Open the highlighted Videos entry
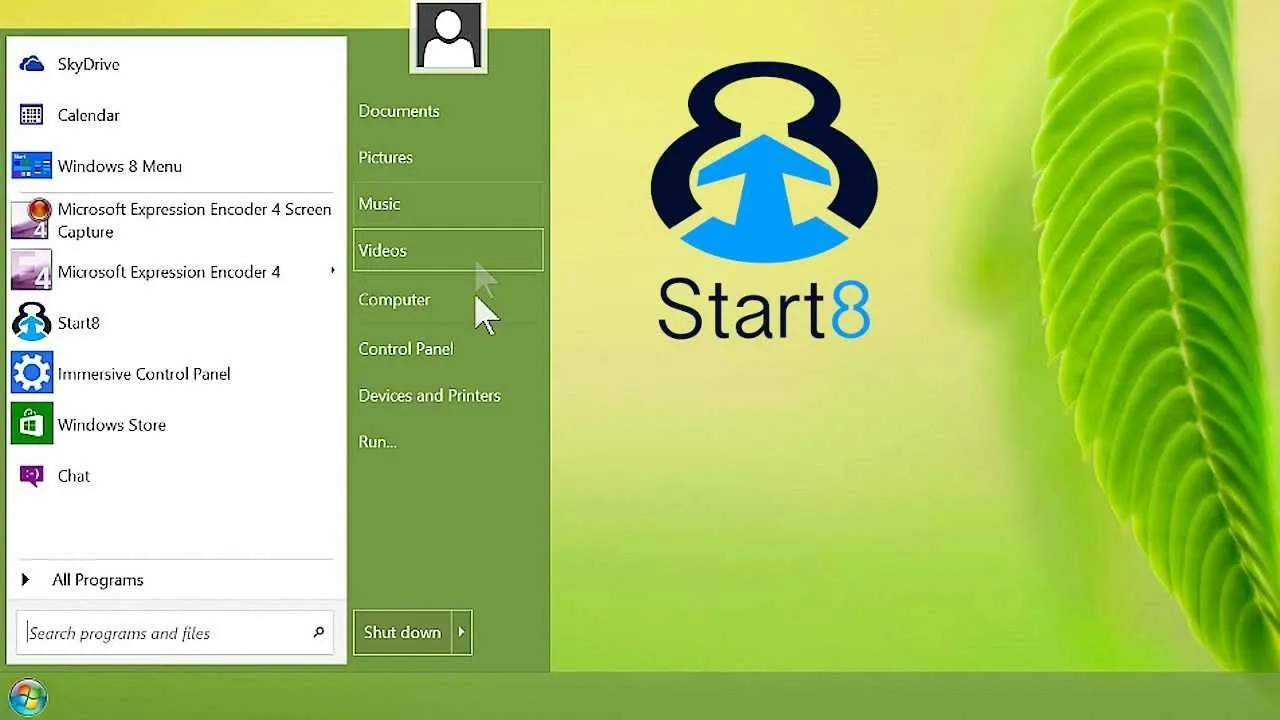Viewport: 1280px width, 720px height. pos(448,250)
